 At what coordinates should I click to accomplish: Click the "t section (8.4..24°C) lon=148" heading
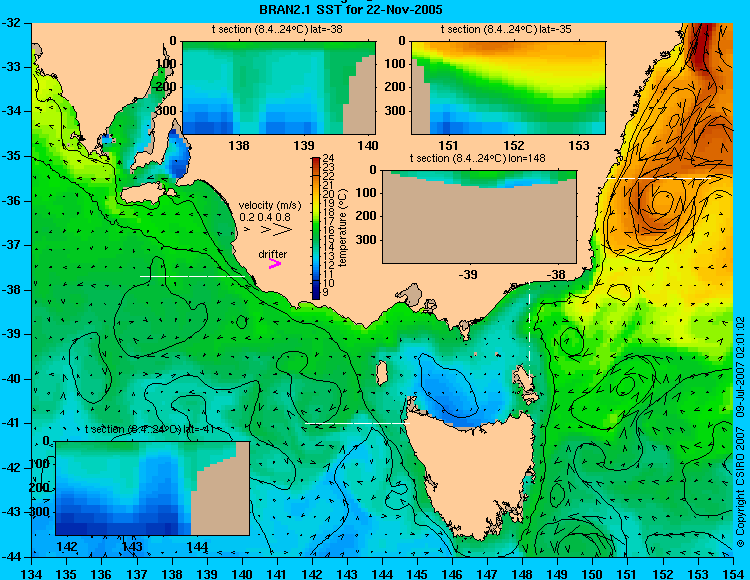click(477, 158)
